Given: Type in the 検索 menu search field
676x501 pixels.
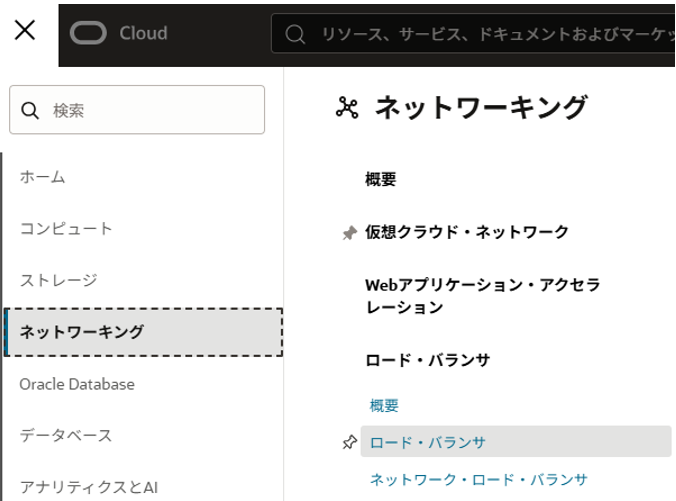Looking at the screenshot, I should click(150, 110).
